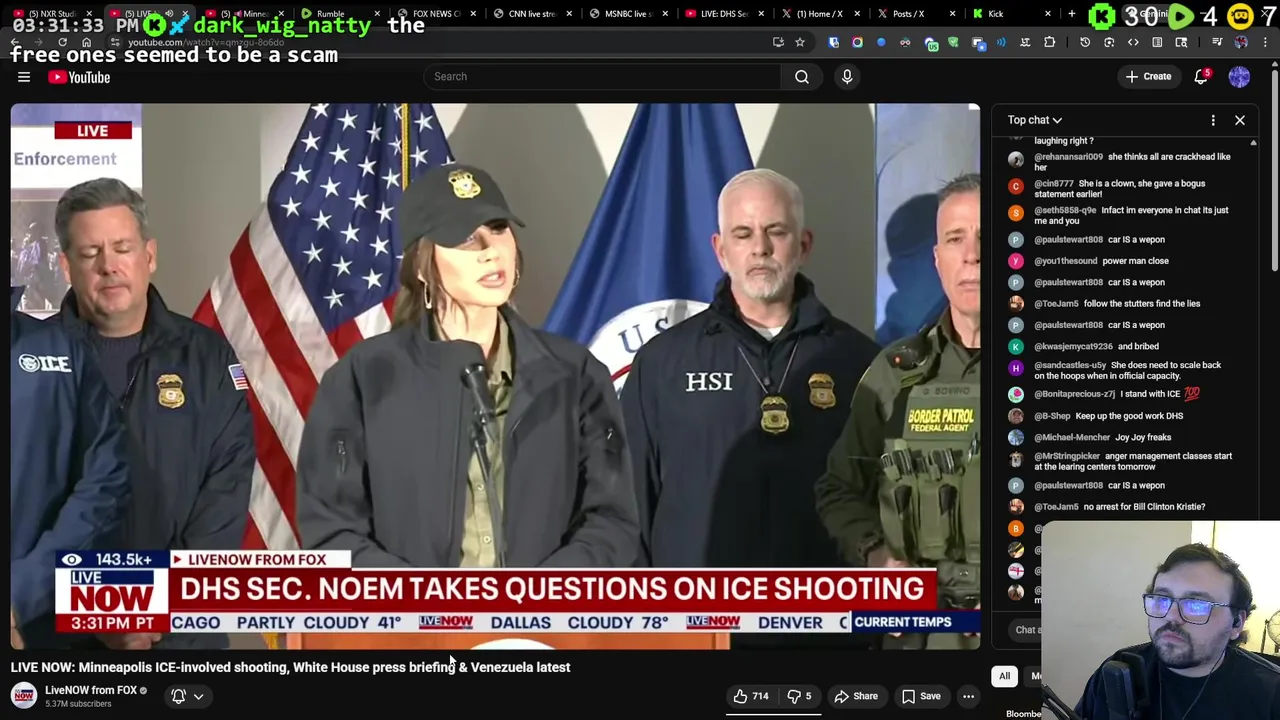1280x720 pixels.
Task: Focus the YouTube search field
Action: click(604, 76)
